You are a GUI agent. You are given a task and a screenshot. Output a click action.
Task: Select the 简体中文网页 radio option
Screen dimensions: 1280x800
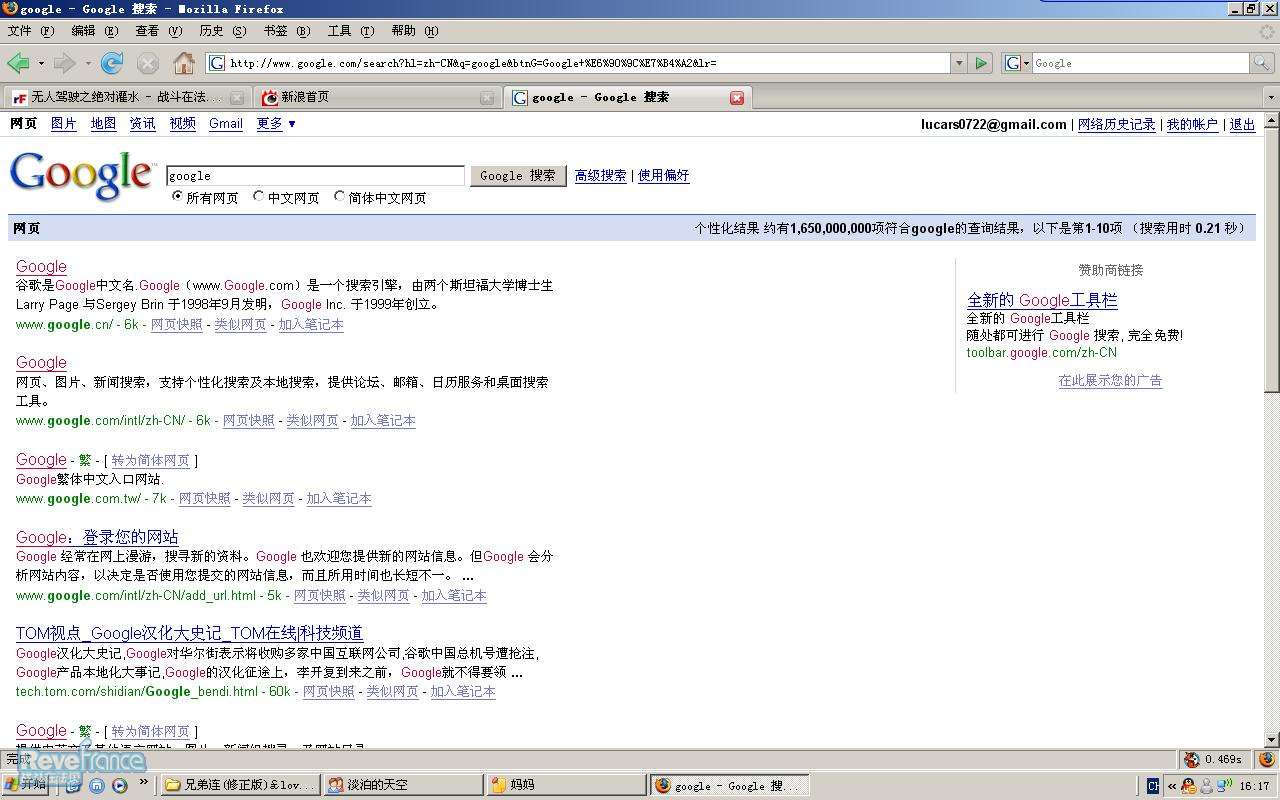[x=340, y=197]
